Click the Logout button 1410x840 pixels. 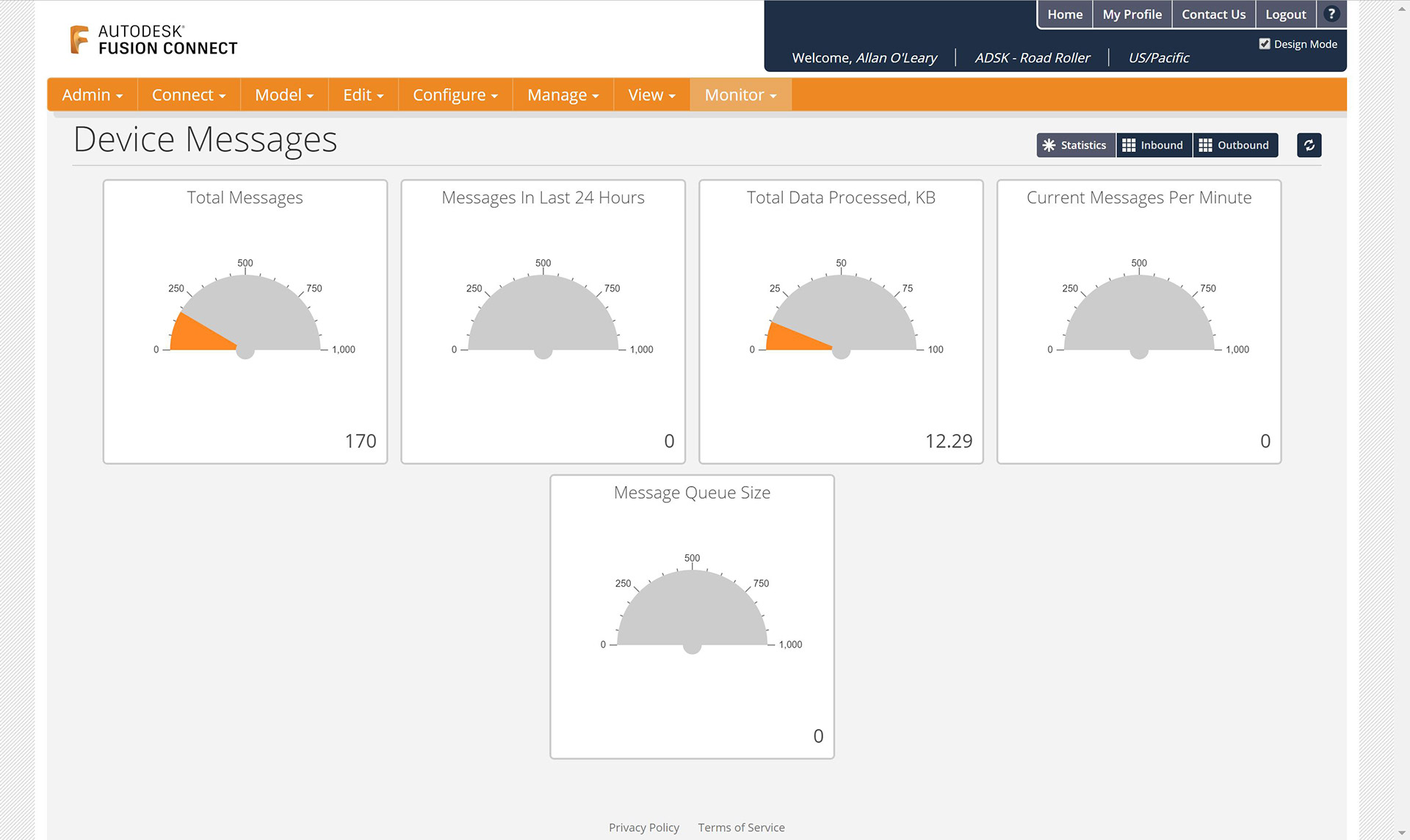tap(1285, 15)
